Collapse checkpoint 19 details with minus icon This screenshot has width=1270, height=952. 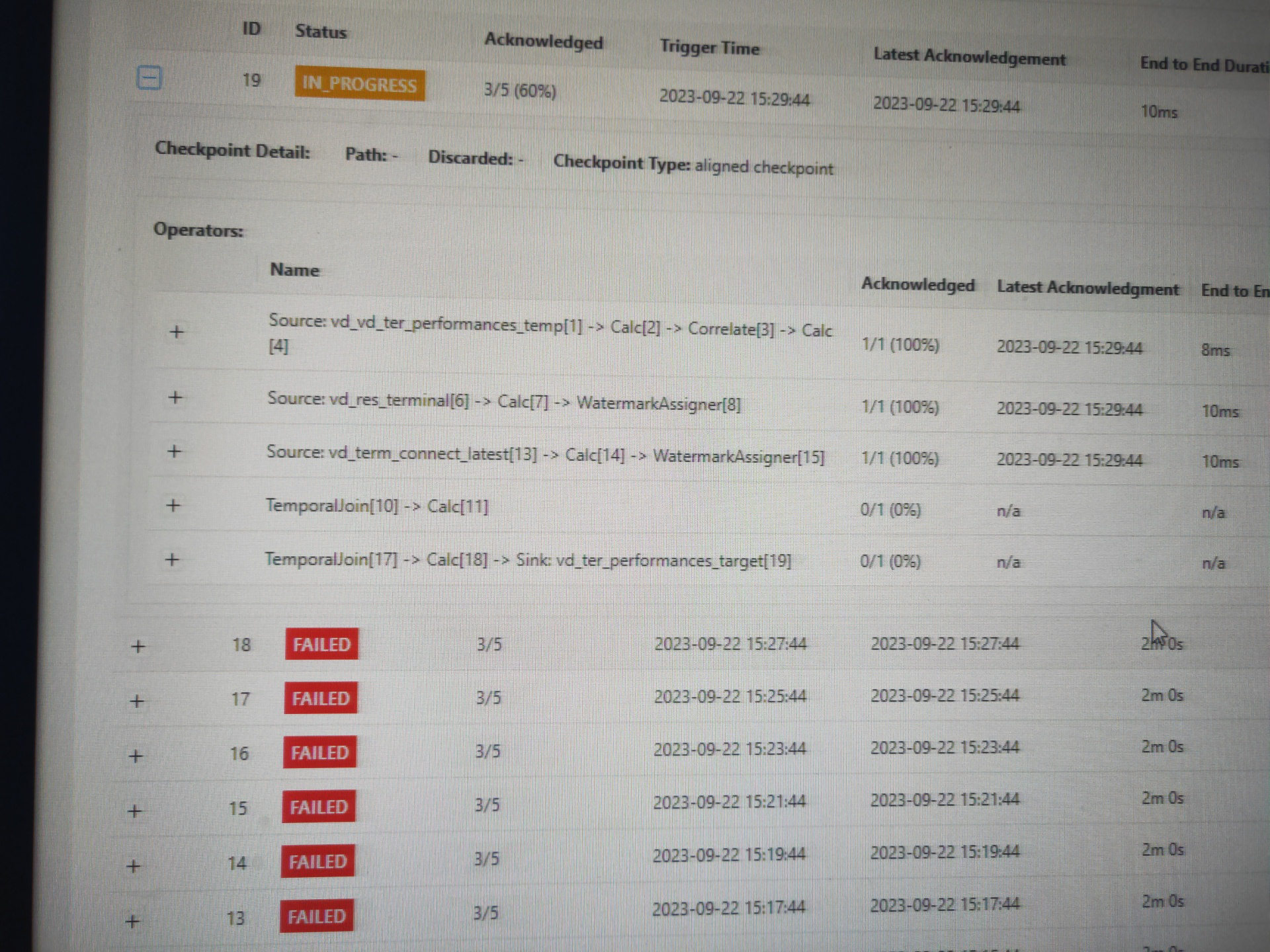[x=149, y=79]
